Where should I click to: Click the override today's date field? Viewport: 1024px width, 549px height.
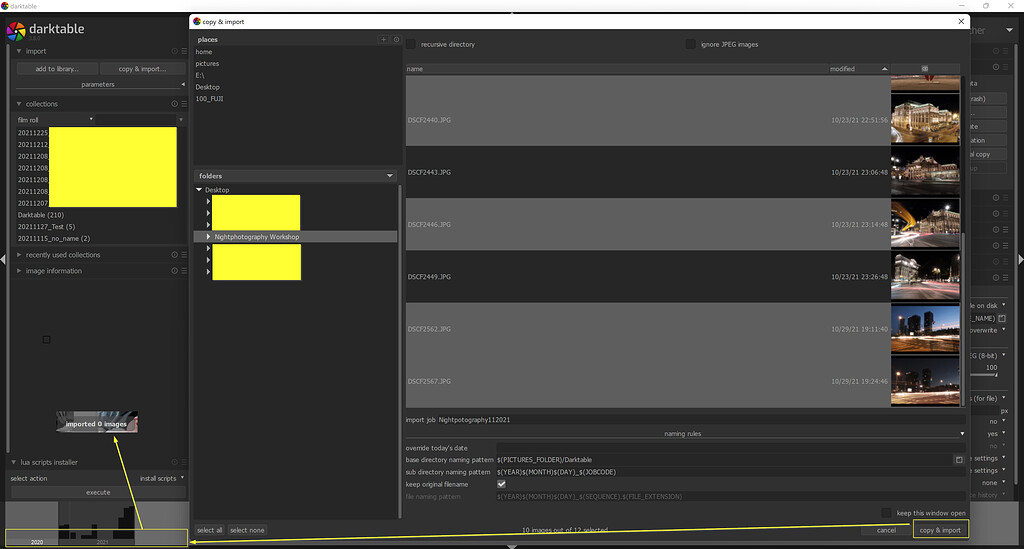(730, 448)
